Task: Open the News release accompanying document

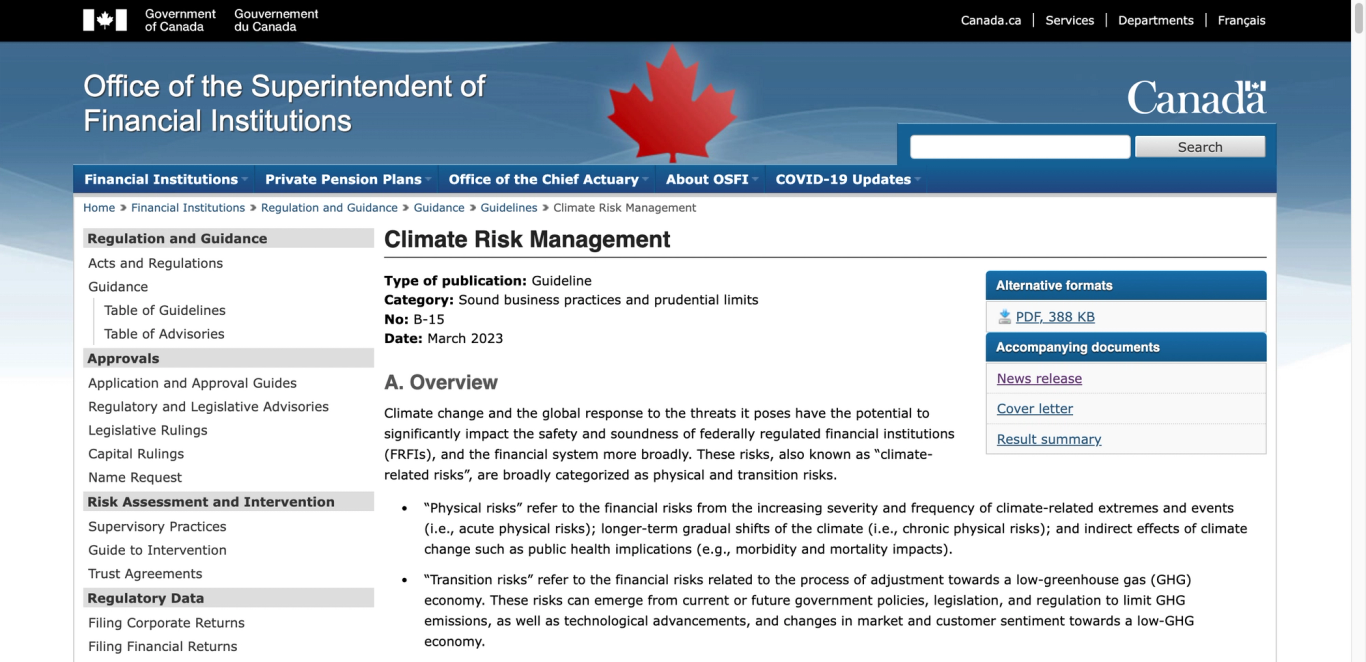Action: coord(1039,378)
